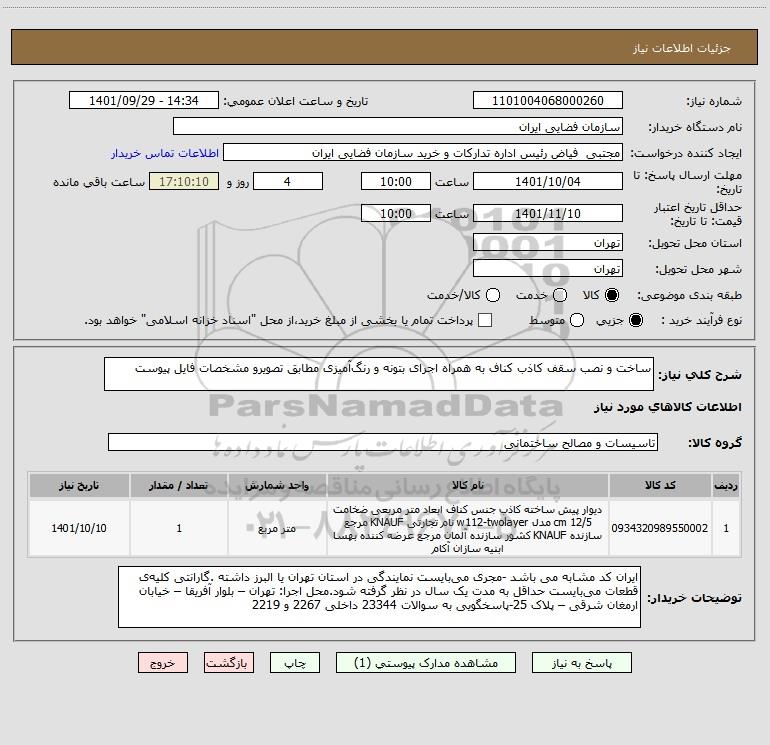Choose جزیی purchase process type
This screenshot has width=770, height=745.
point(635,320)
